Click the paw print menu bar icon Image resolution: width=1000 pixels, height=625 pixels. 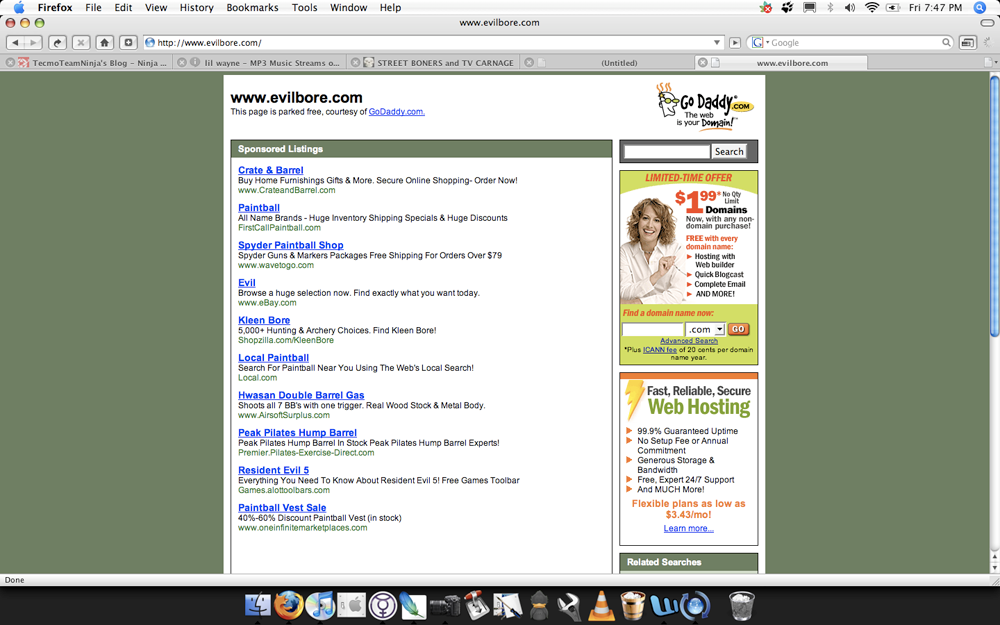(787, 8)
